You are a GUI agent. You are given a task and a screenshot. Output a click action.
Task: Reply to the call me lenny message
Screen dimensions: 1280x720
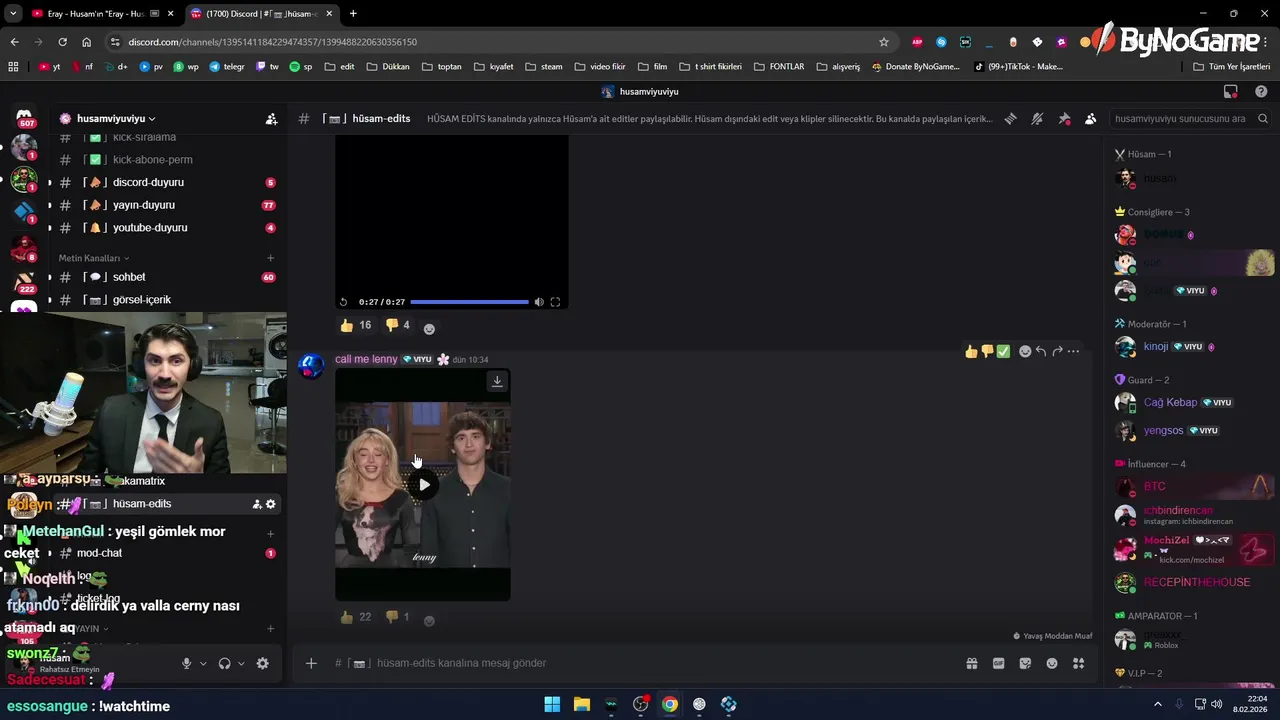pyautogui.click(x=1041, y=351)
